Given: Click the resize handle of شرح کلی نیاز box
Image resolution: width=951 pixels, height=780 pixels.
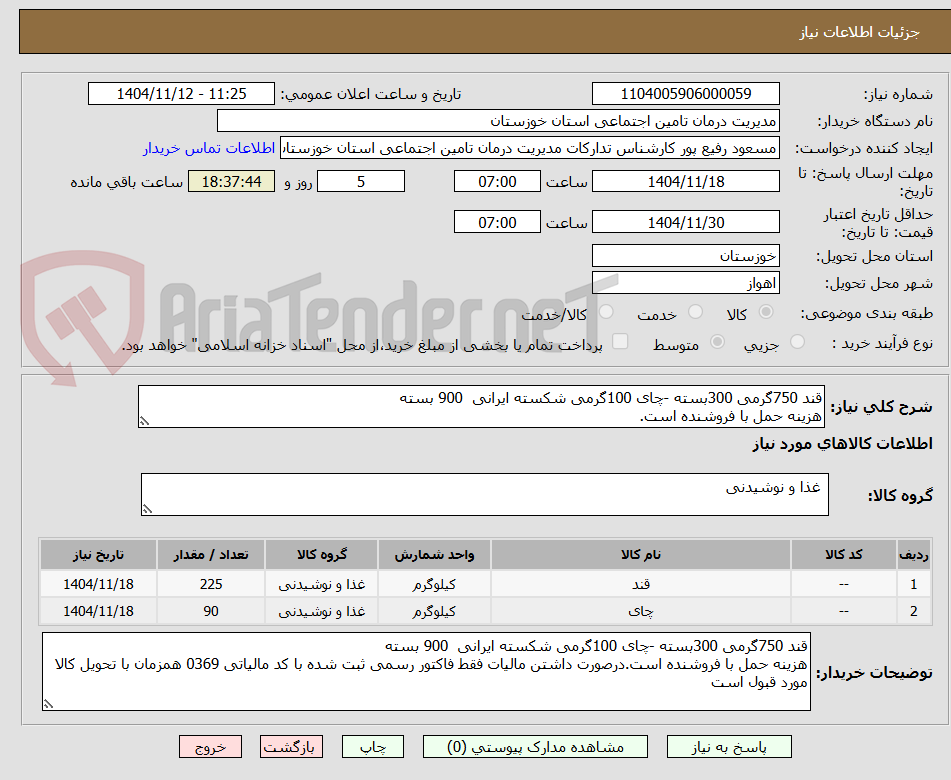Looking at the screenshot, I should tap(144, 421).
